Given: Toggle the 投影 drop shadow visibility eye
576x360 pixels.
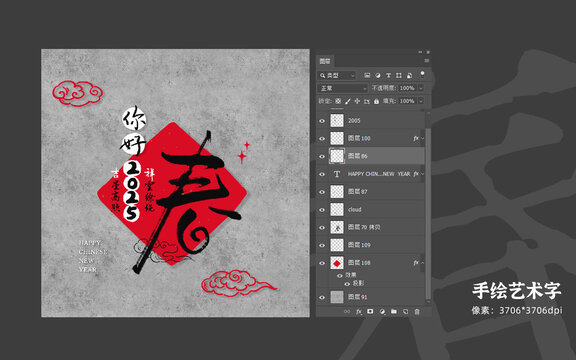Looking at the screenshot, I should coord(347,284).
